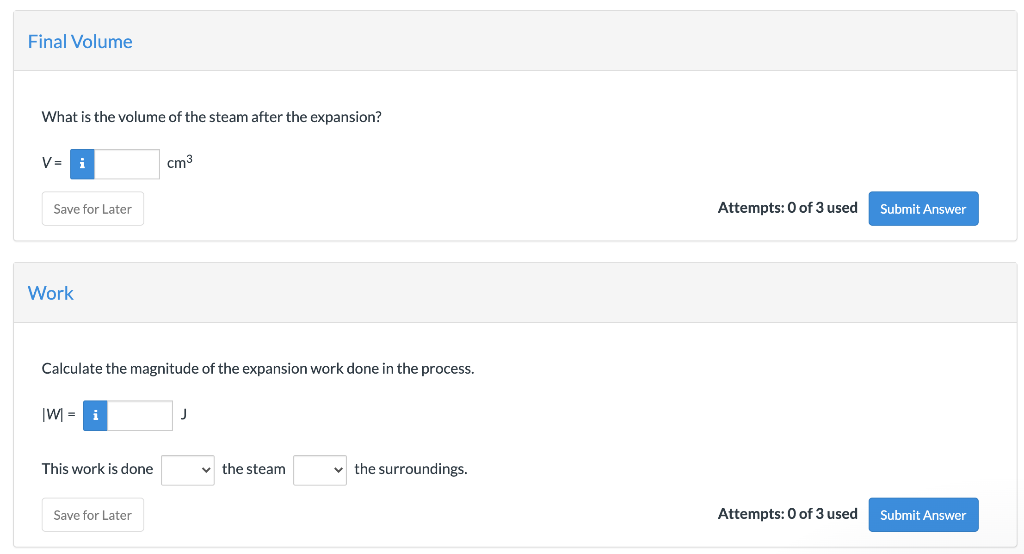Click the info icon beside V =

(x=82, y=164)
